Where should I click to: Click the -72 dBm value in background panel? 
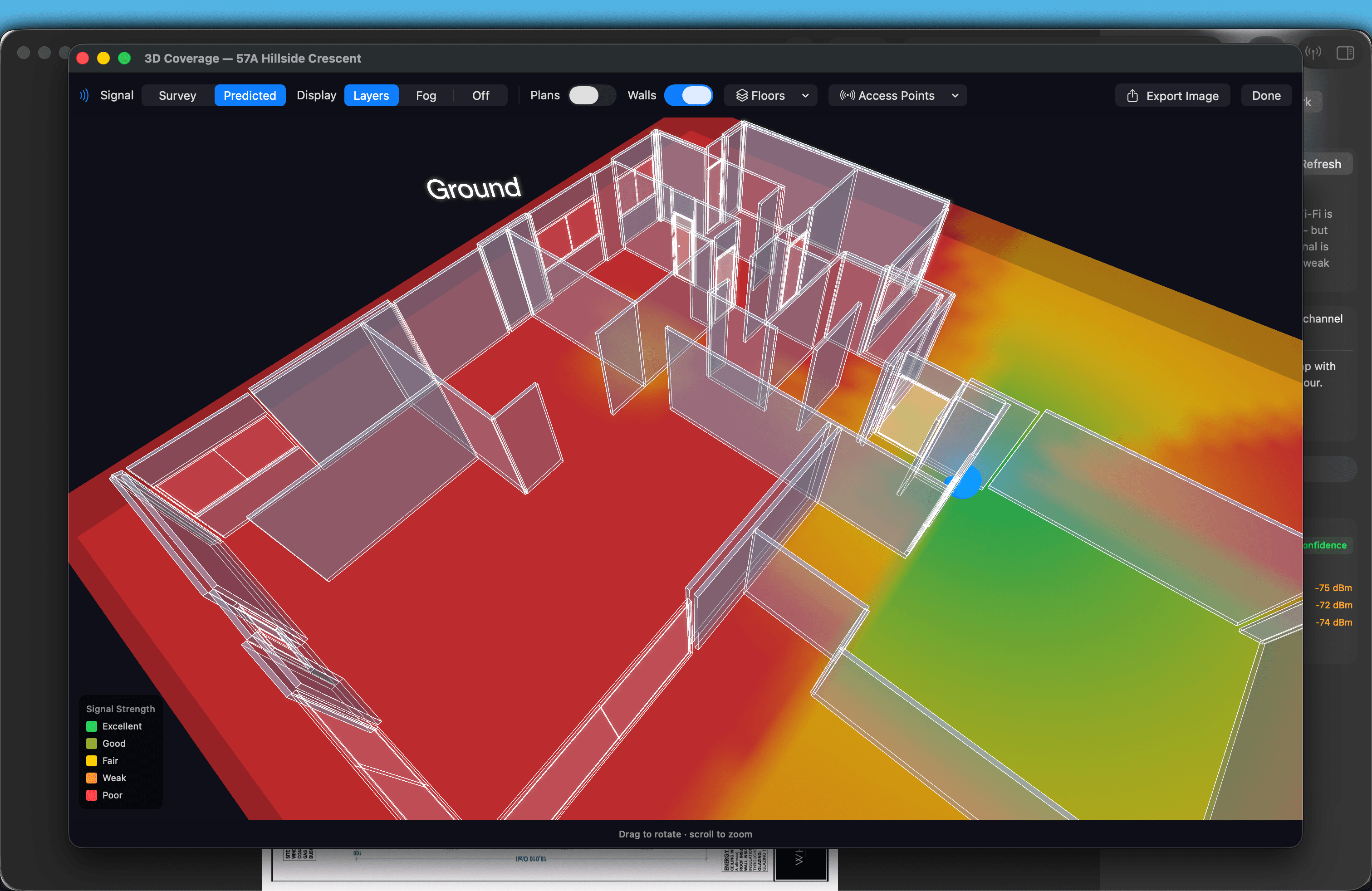pyautogui.click(x=1333, y=605)
